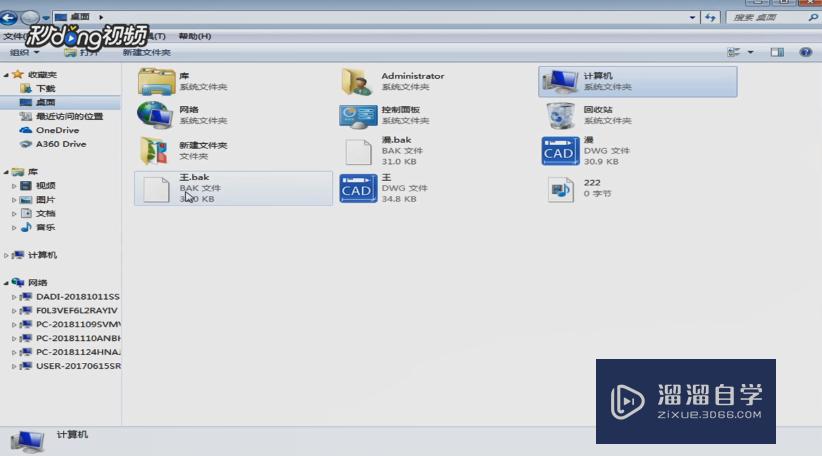Image resolution: width=822 pixels, height=456 pixels.
Task: Select the 计算机 system folder icon
Action: (560, 81)
